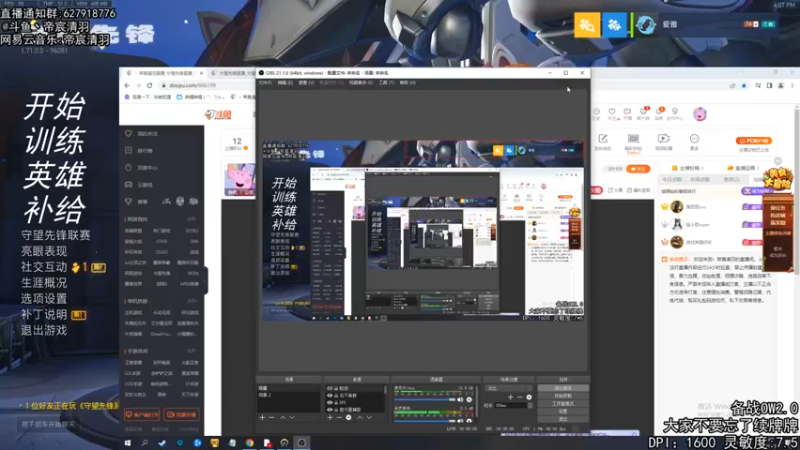This screenshot has height=450, width=800.
Task: Collapse Douyu left sidebar handle
Action: click(206, 281)
